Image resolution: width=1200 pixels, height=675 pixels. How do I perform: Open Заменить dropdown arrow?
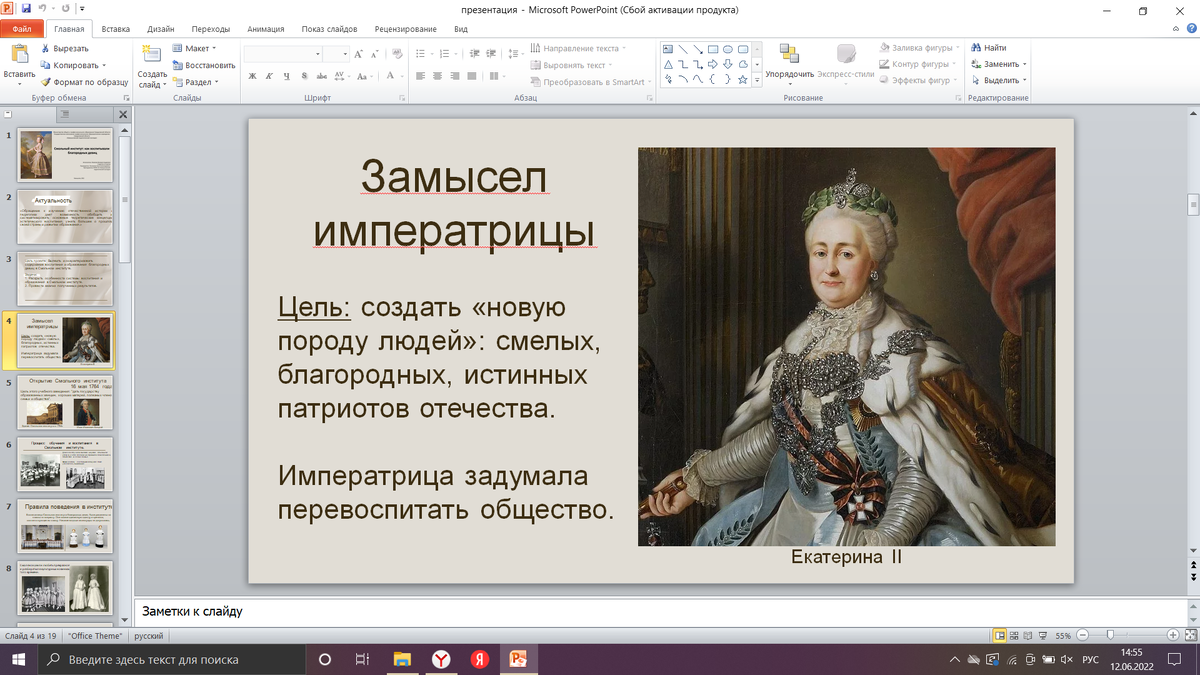click(x=1024, y=65)
